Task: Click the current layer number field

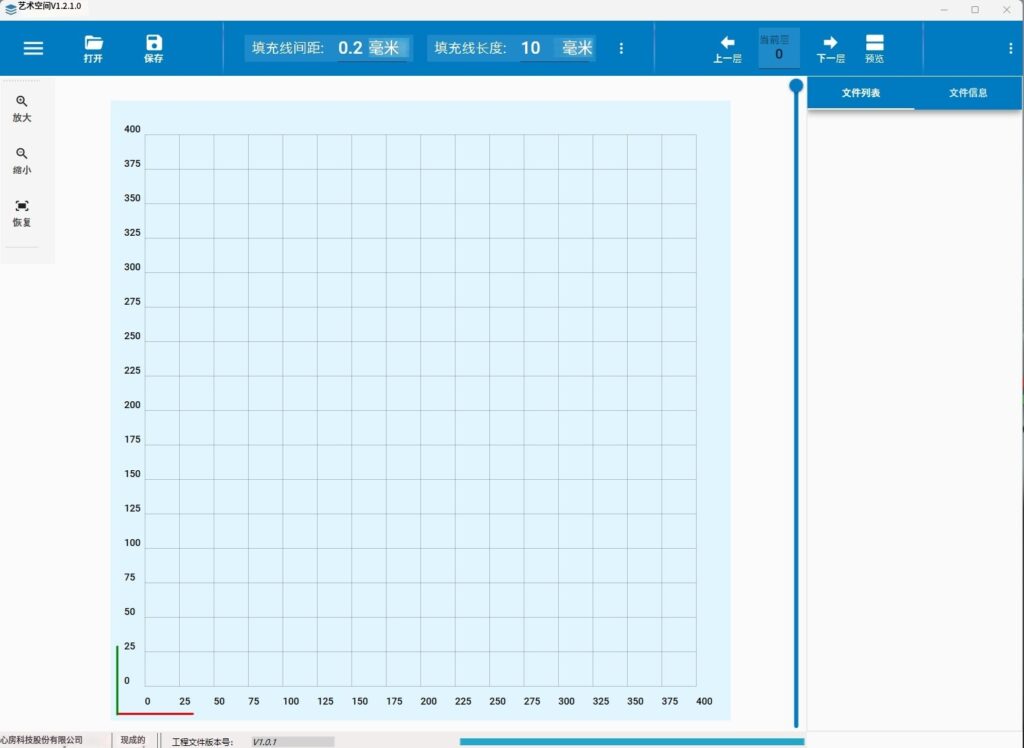Action: coord(778,49)
